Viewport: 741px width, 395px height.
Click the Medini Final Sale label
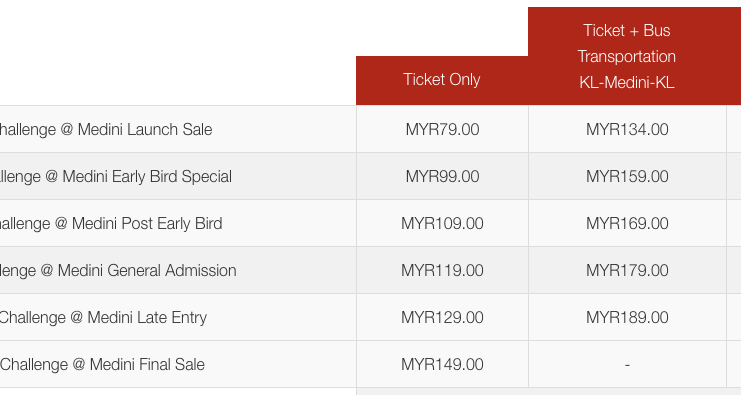point(102,365)
